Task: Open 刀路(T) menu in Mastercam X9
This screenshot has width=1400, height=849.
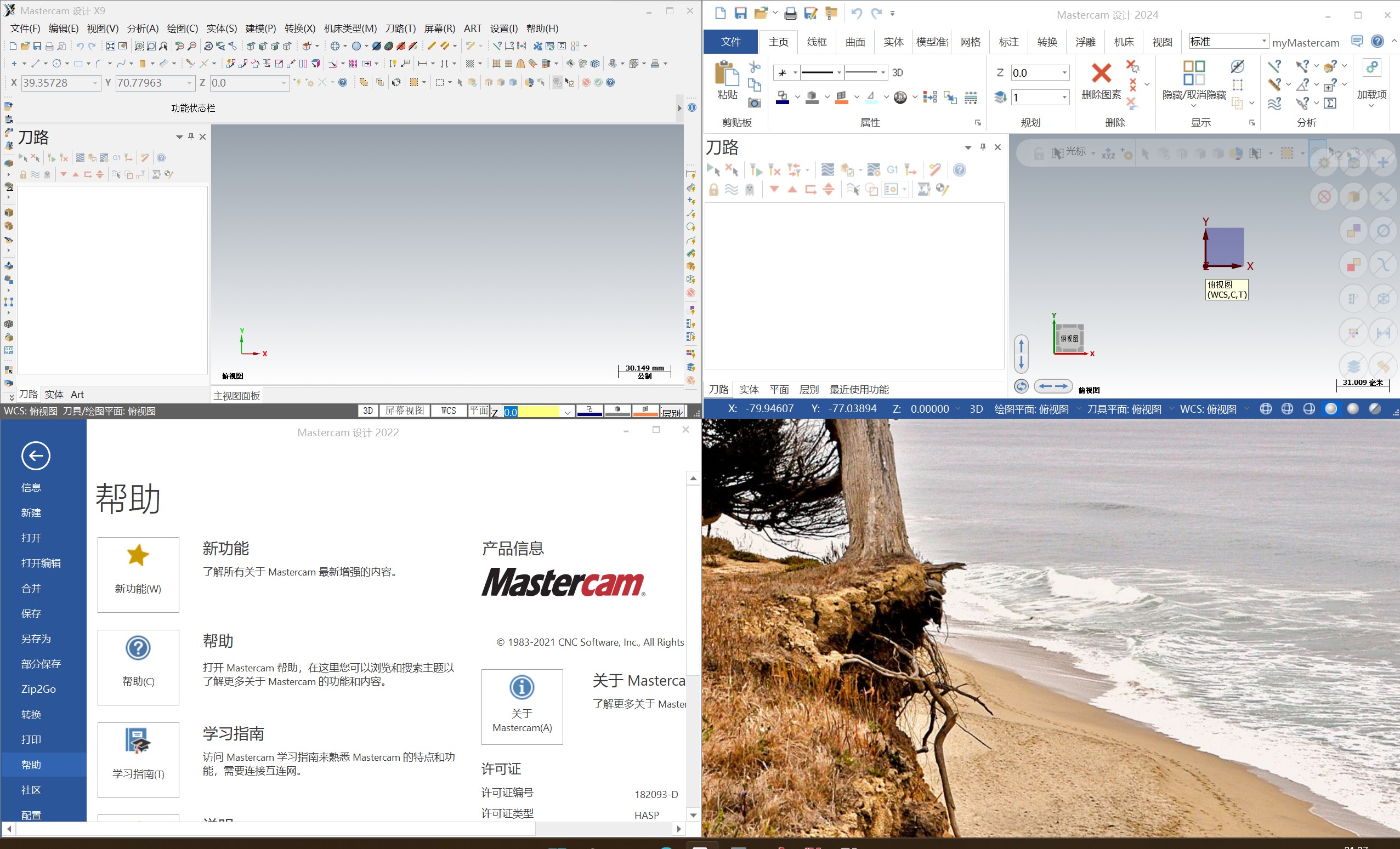Action: [x=400, y=29]
